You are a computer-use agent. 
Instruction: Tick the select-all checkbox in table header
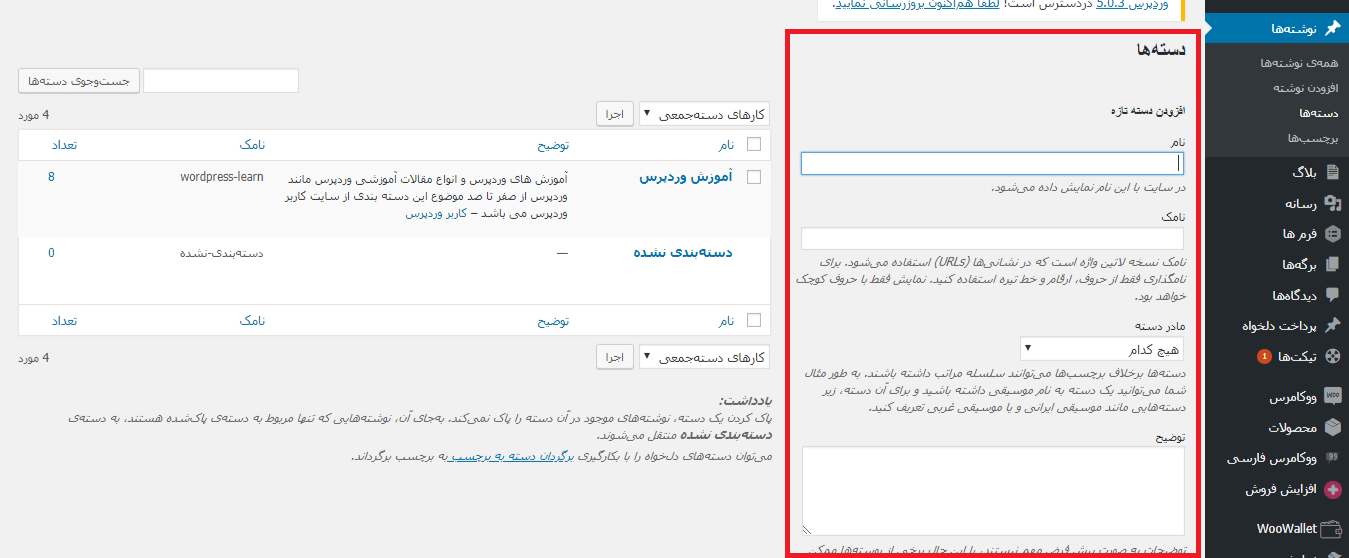click(x=754, y=145)
